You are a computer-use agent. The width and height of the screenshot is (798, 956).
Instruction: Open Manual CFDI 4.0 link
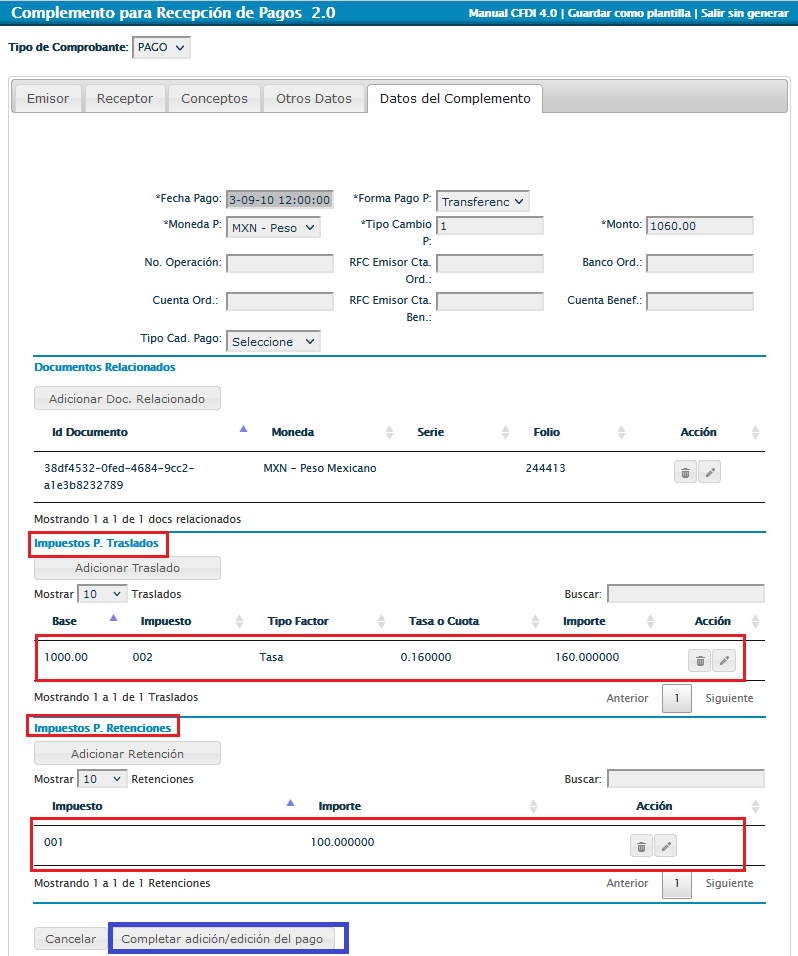(513, 14)
